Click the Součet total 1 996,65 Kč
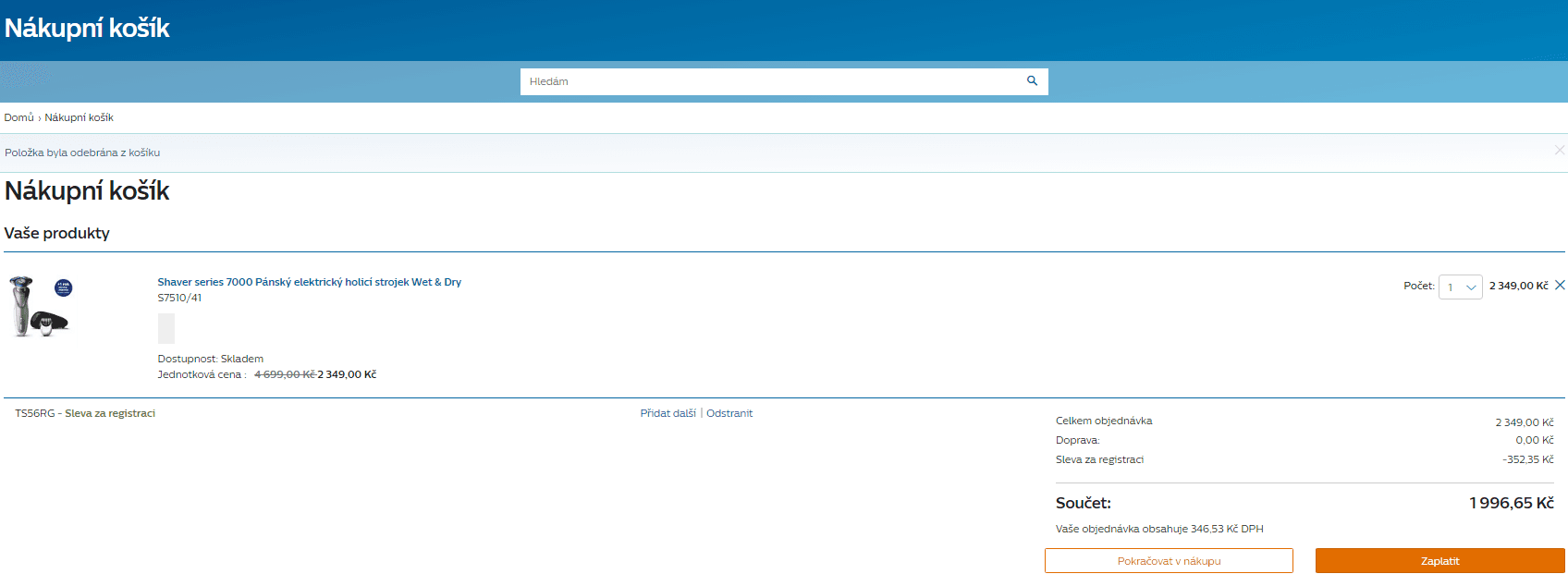Screen dimensions: 1568x574 tap(1512, 503)
